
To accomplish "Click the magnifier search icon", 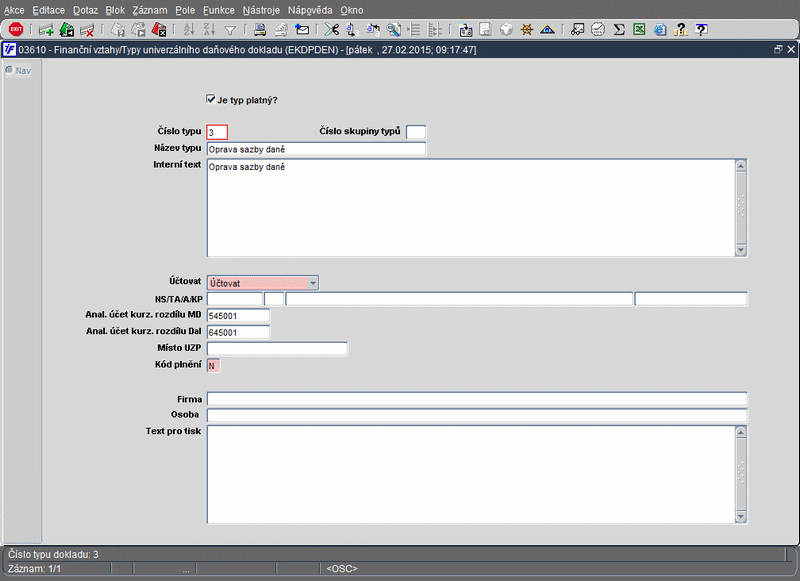I will 393,30.
